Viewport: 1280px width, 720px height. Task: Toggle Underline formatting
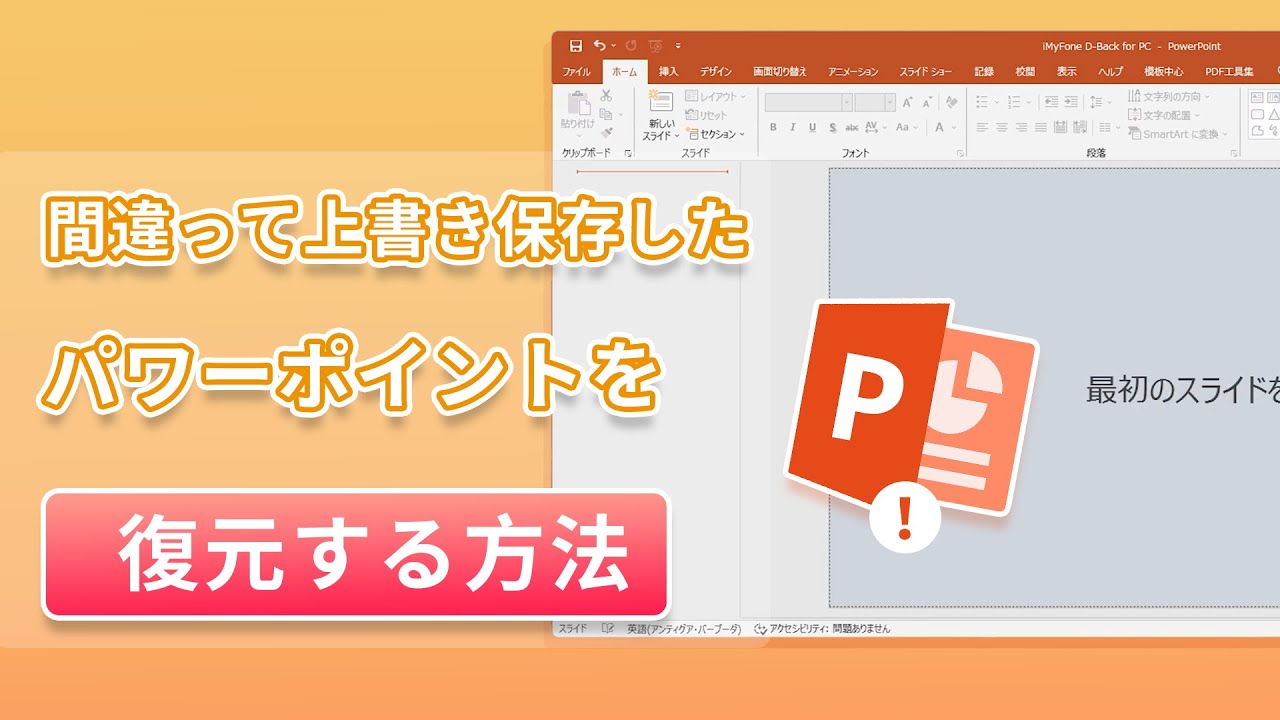click(812, 127)
